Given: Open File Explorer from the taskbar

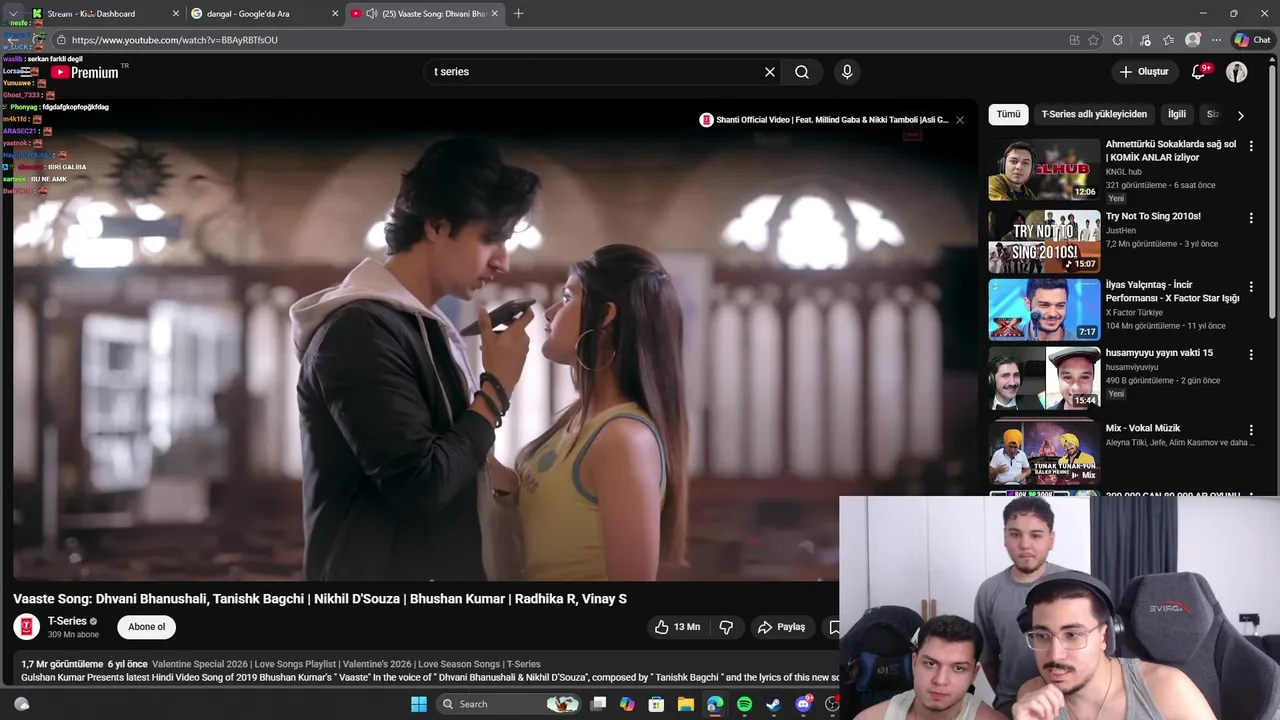Looking at the screenshot, I should [x=685, y=704].
